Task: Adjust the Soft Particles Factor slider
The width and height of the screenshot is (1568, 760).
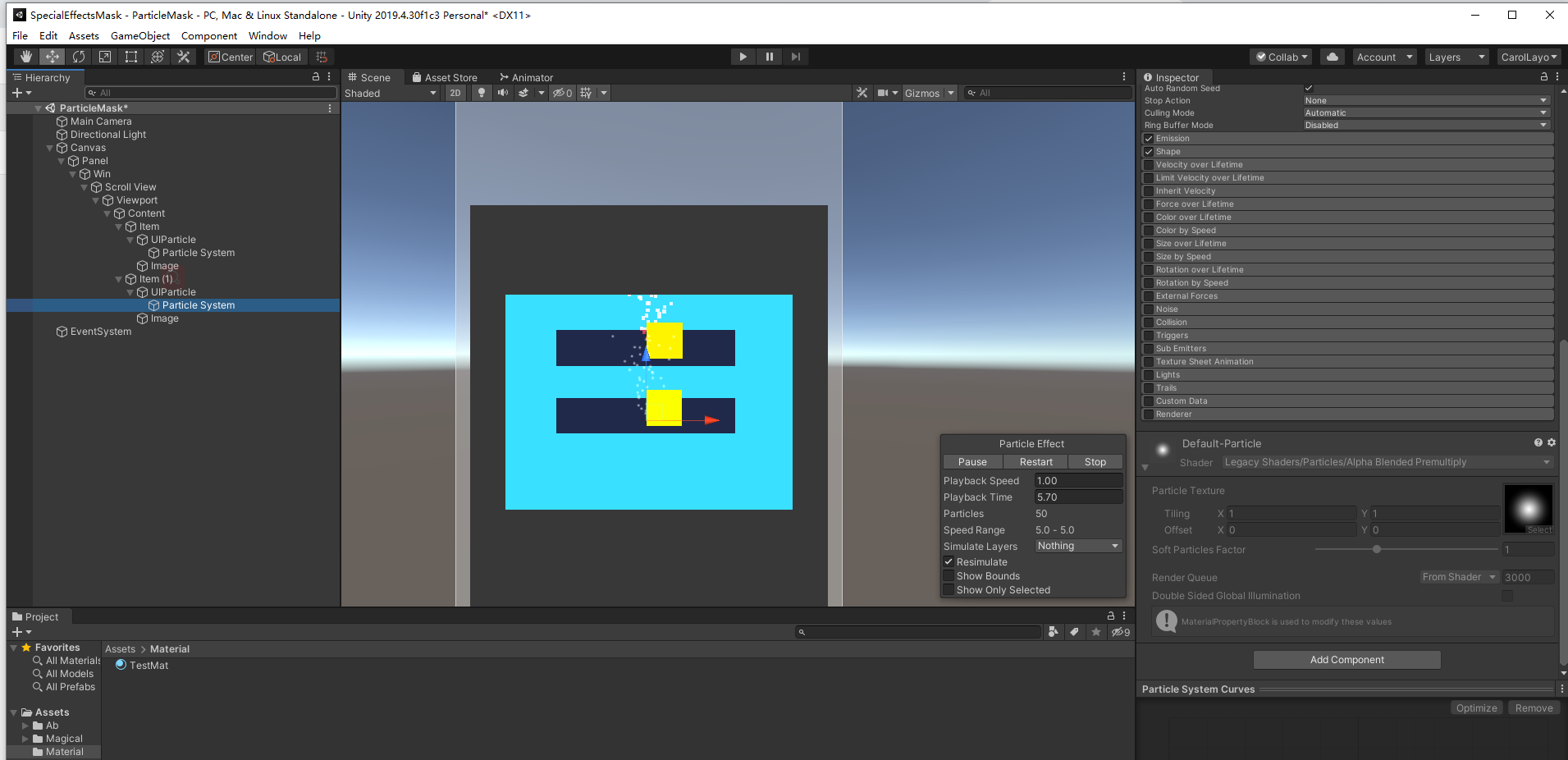Action: 1406,549
